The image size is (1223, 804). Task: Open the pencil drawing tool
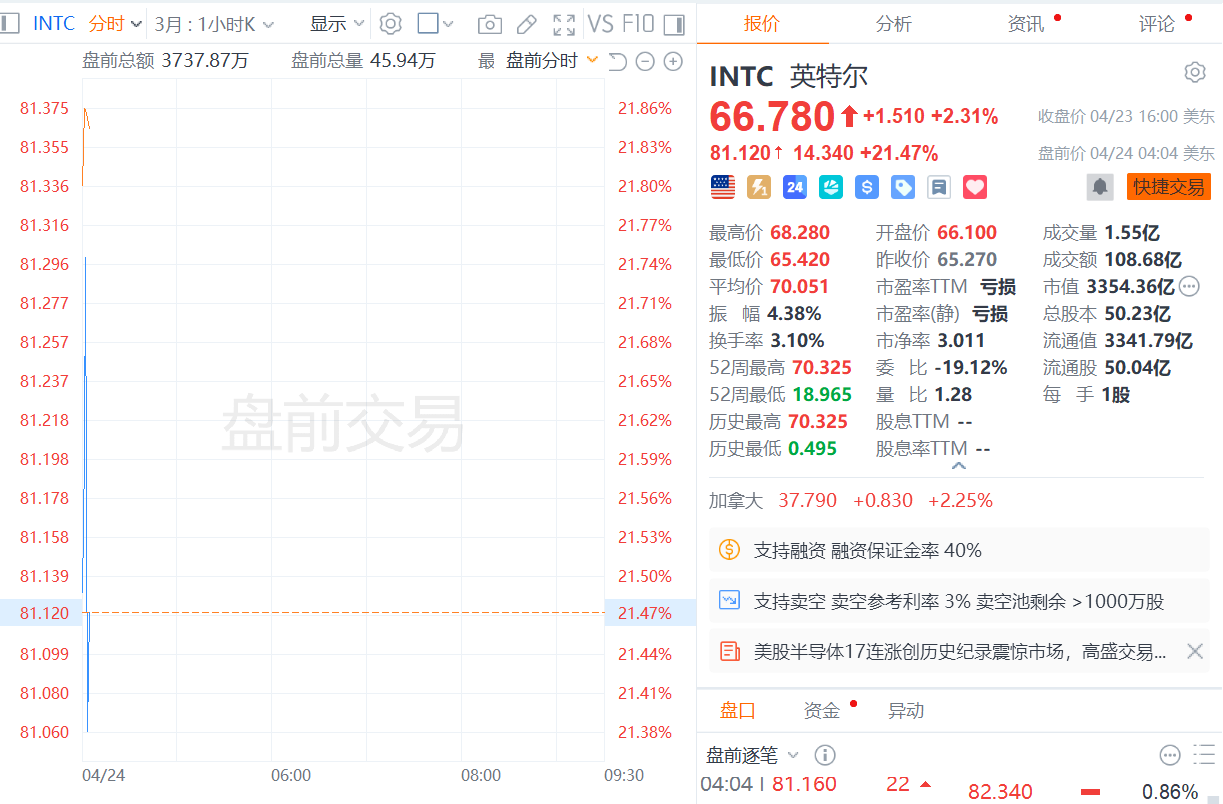tap(527, 24)
